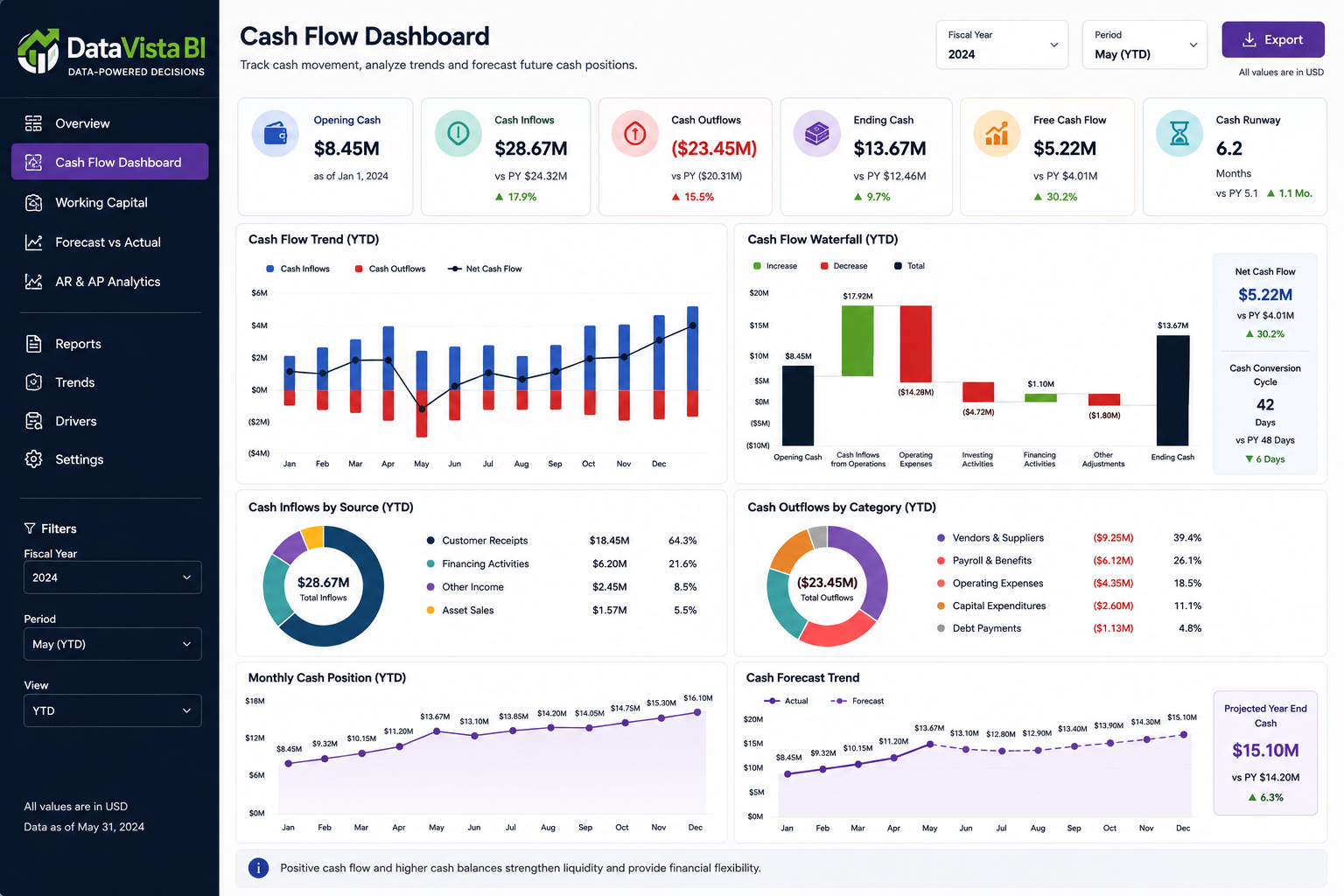Click the Cash Outflows up-arrow icon
Image resolution: width=1344 pixels, height=896 pixels.
pos(635,134)
